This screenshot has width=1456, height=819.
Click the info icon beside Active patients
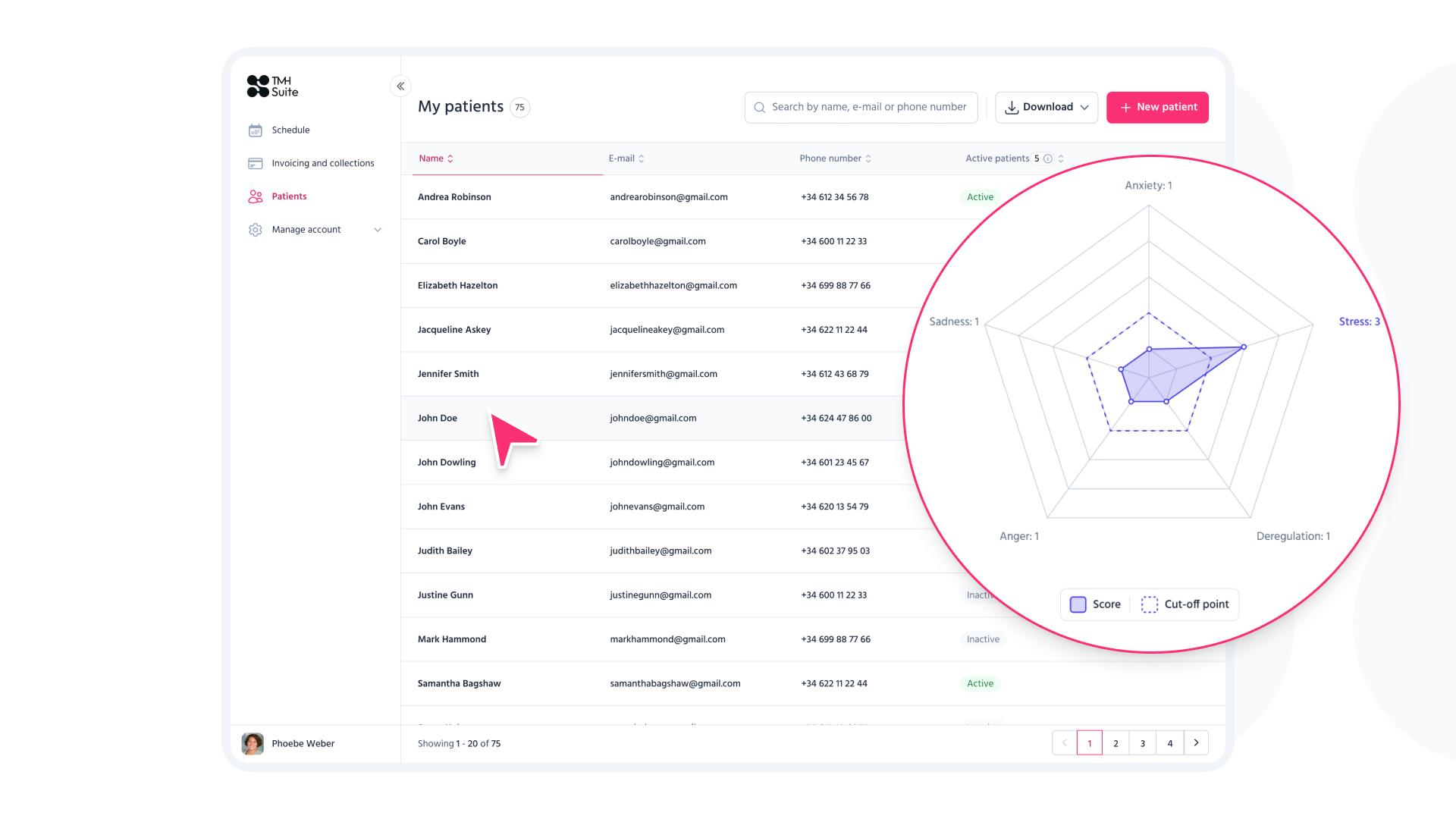pos(1047,158)
